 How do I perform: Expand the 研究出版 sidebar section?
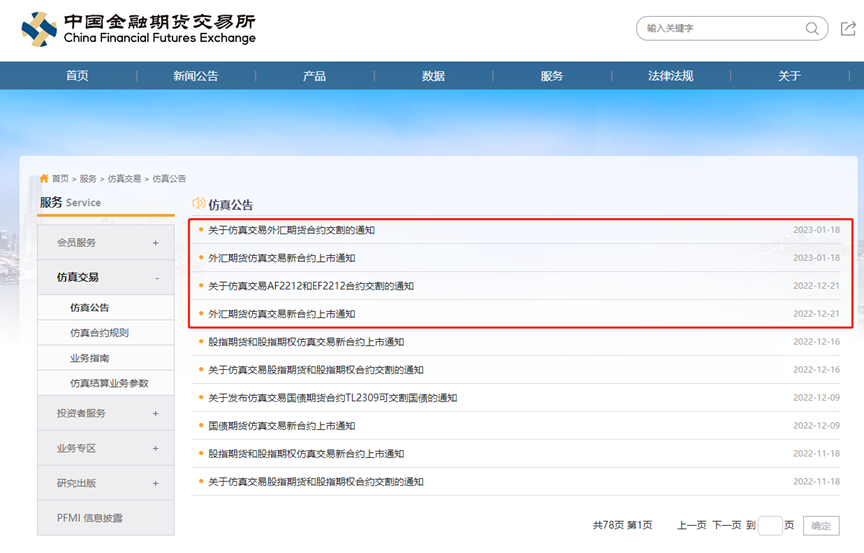click(x=155, y=484)
